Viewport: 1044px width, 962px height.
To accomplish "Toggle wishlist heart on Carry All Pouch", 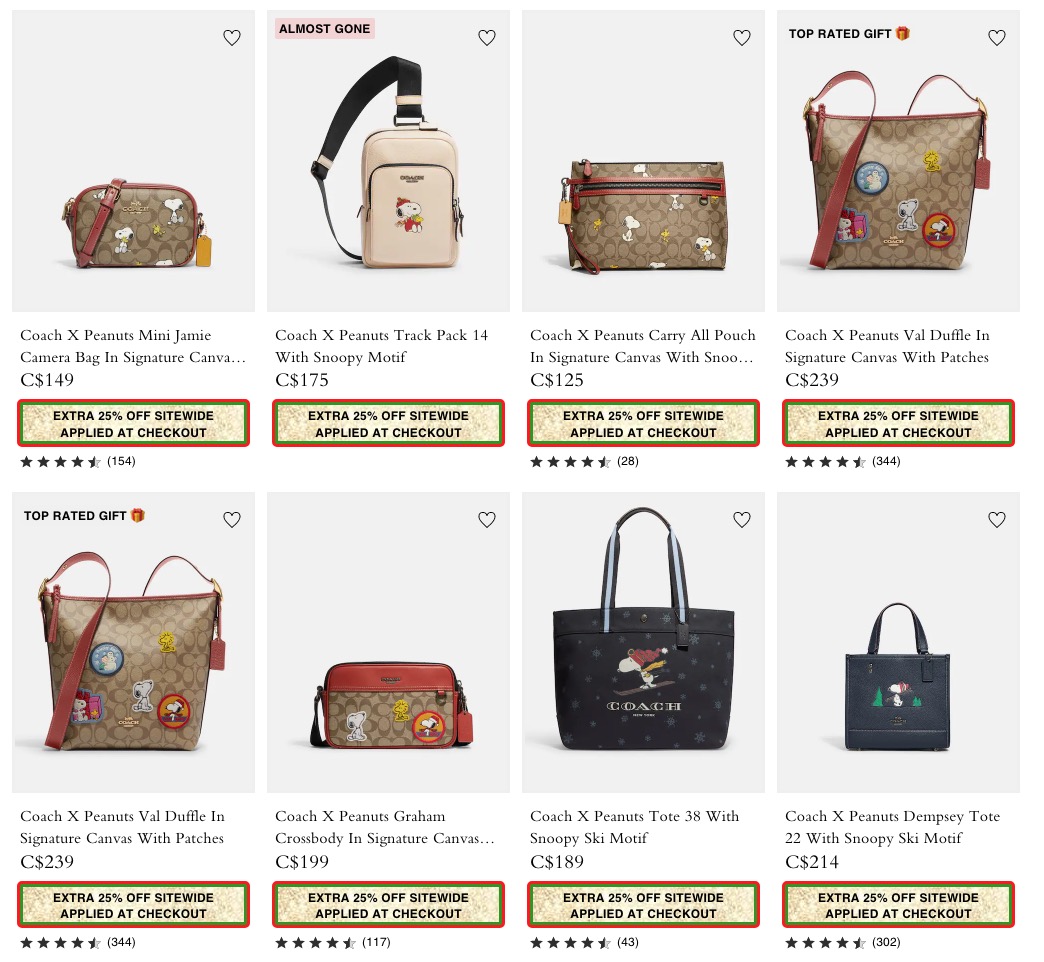I will 742,38.
